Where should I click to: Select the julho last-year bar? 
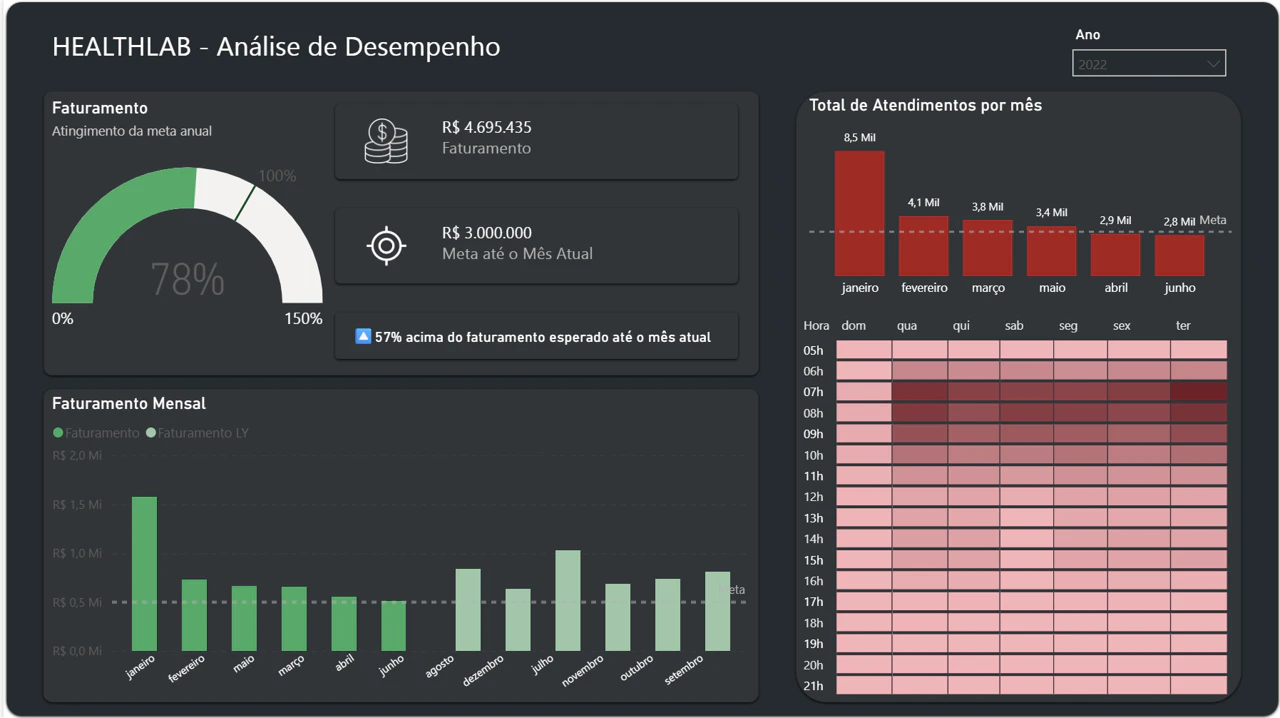[568, 600]
